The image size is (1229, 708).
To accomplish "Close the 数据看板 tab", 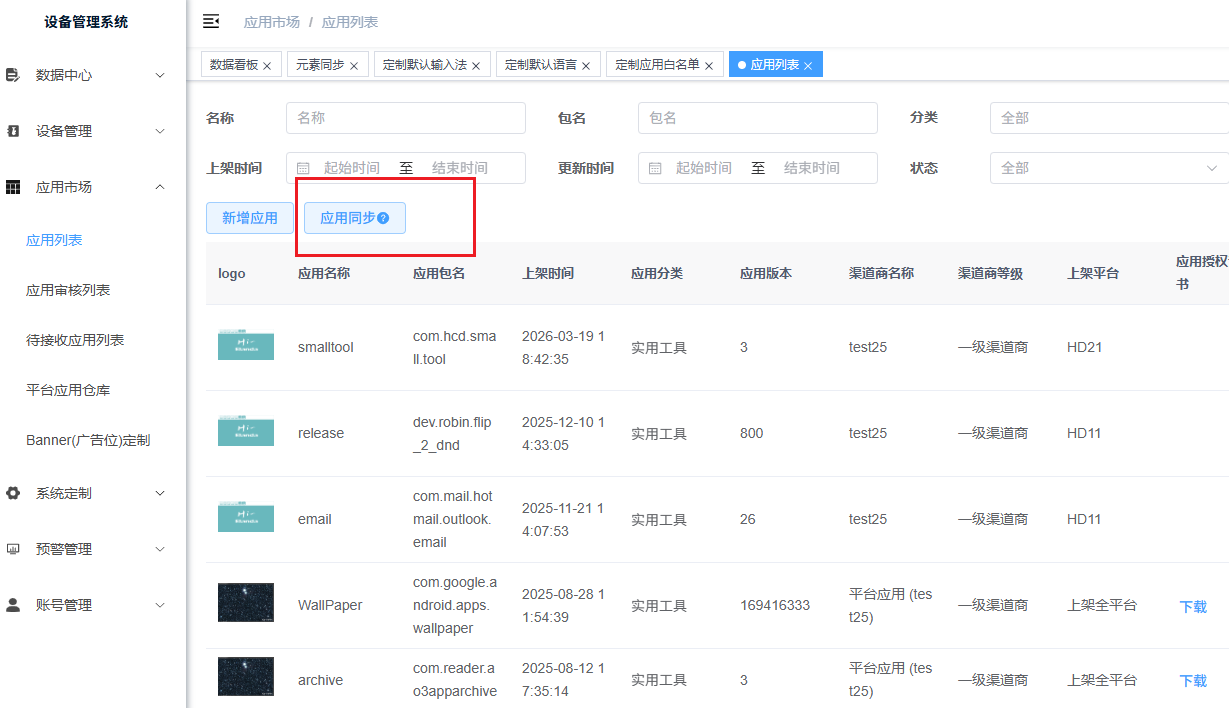I will coord(267,66).
